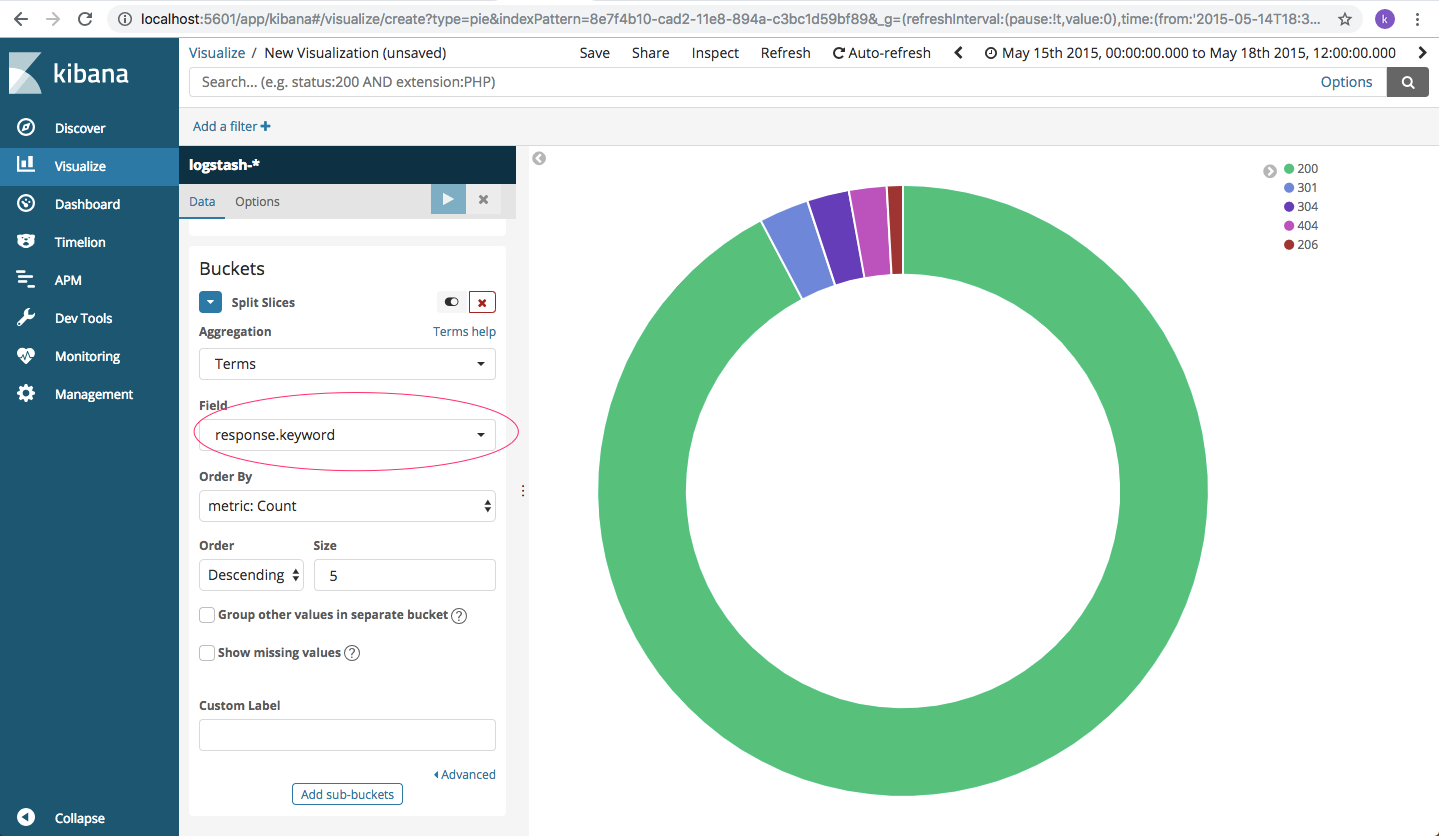
Task: Open the Order By dropdown
Action: (x=347, y=506)
